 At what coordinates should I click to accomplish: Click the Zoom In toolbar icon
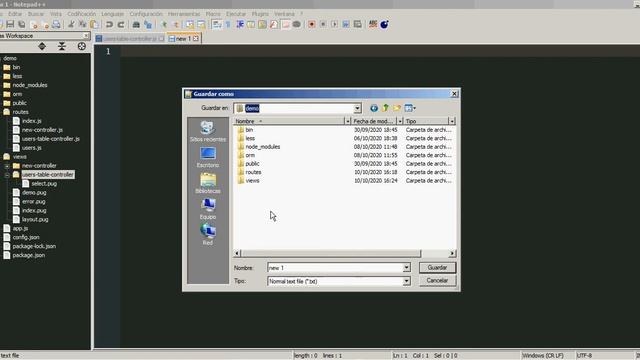[164, 24]
